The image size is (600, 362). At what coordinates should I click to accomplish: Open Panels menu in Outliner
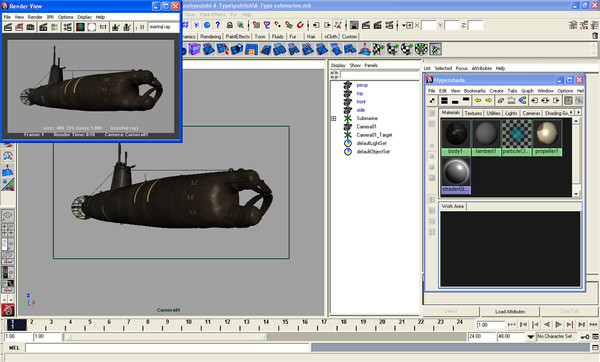371,65
